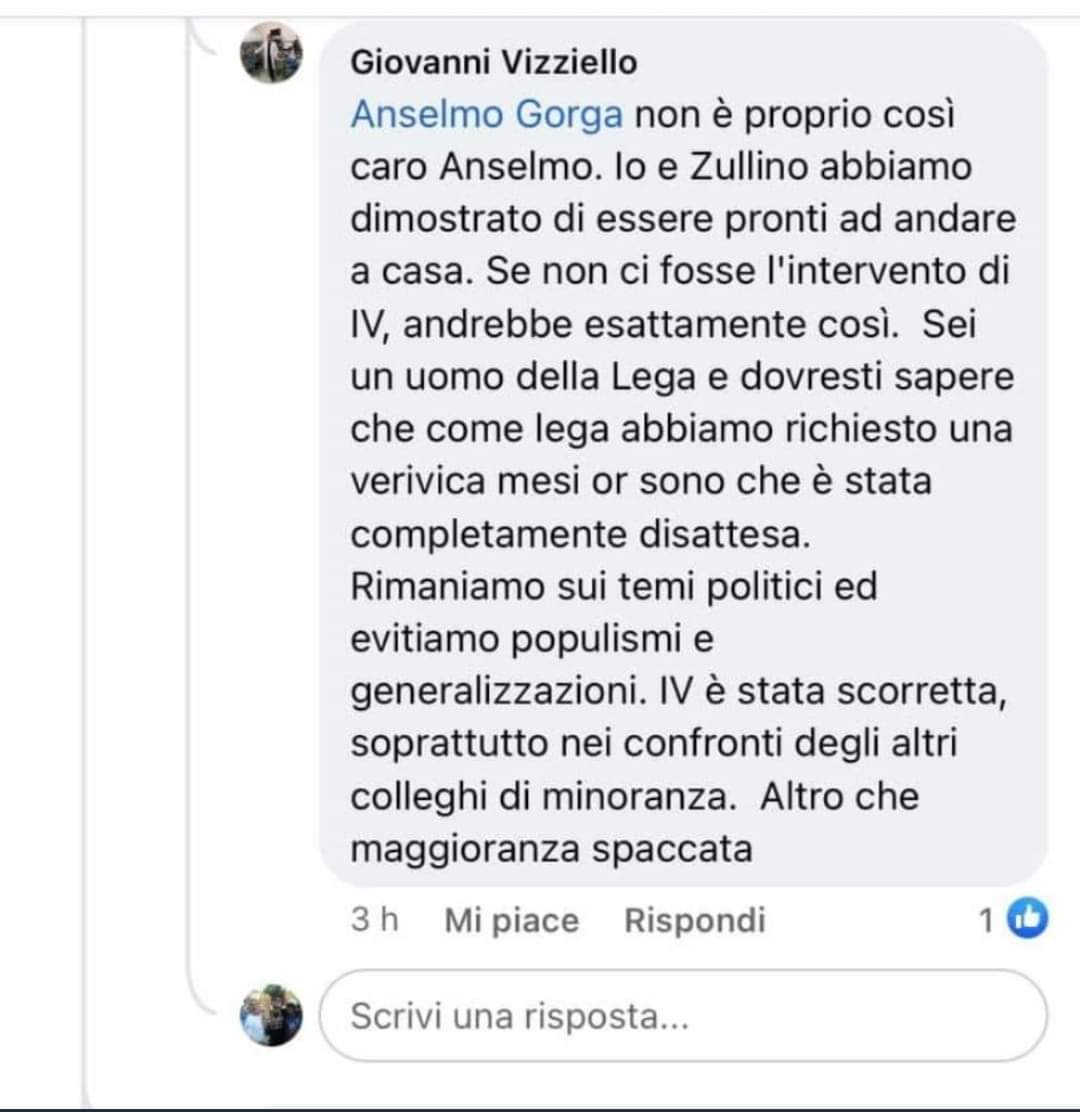Screen dimensions: 1080x1112
Task: Click the words 'maggioranza spaccata' in the comment
Action: pyautogui.click(x=551, y=850)
